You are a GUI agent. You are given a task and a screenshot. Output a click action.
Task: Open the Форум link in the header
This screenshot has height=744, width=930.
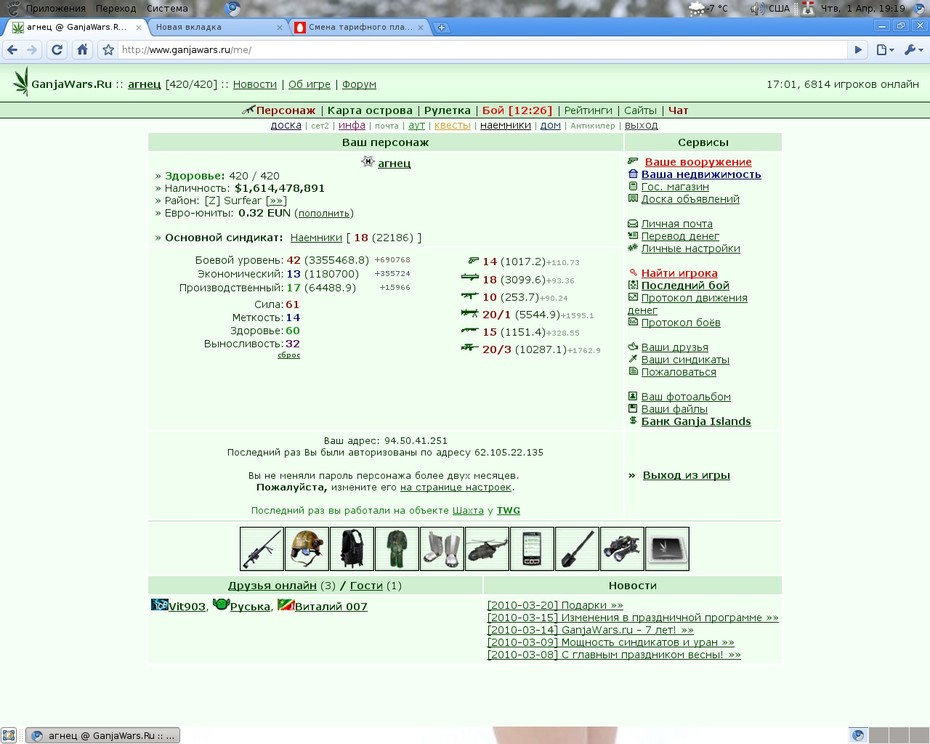point(359,84)
